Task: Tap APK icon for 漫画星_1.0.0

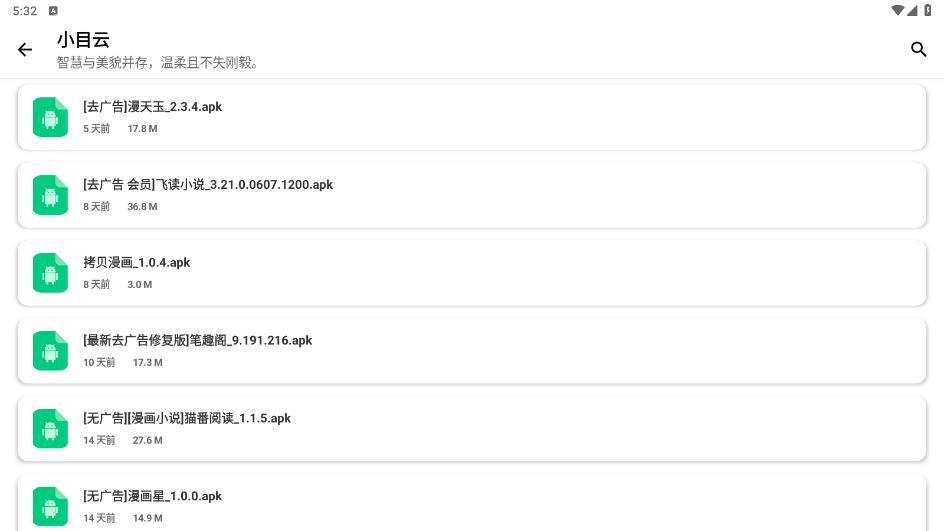Action: click(50, 506)
